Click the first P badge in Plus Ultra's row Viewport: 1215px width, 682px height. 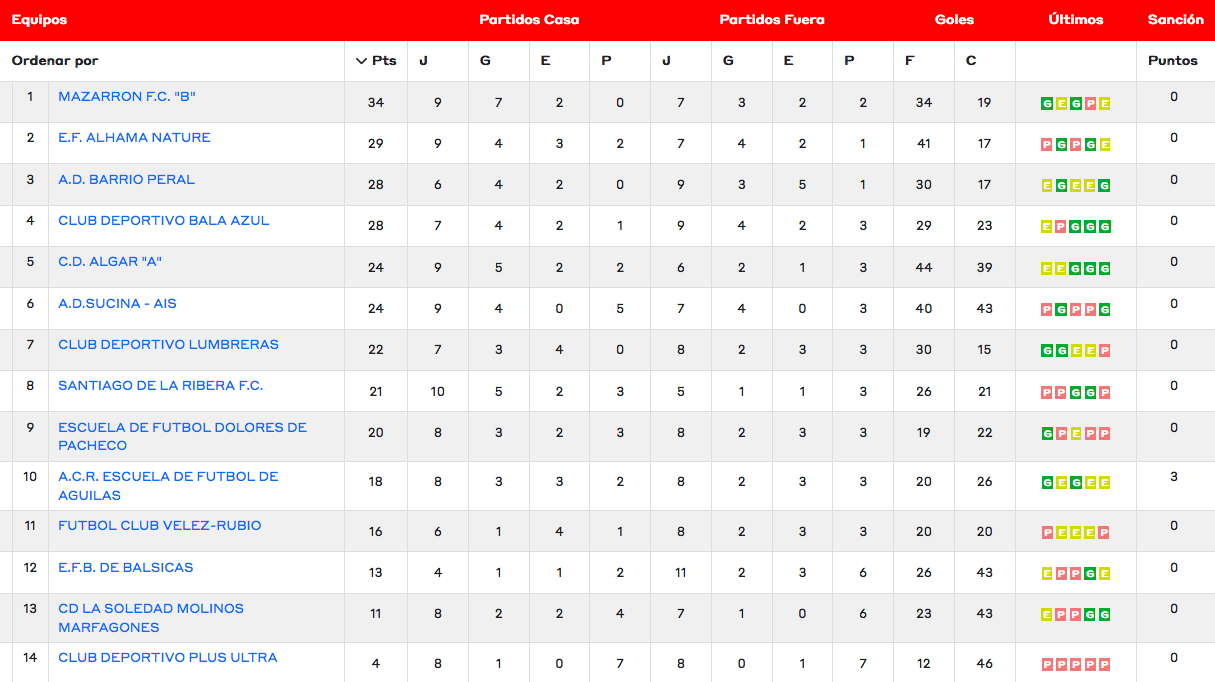[x=1047, y=664]
